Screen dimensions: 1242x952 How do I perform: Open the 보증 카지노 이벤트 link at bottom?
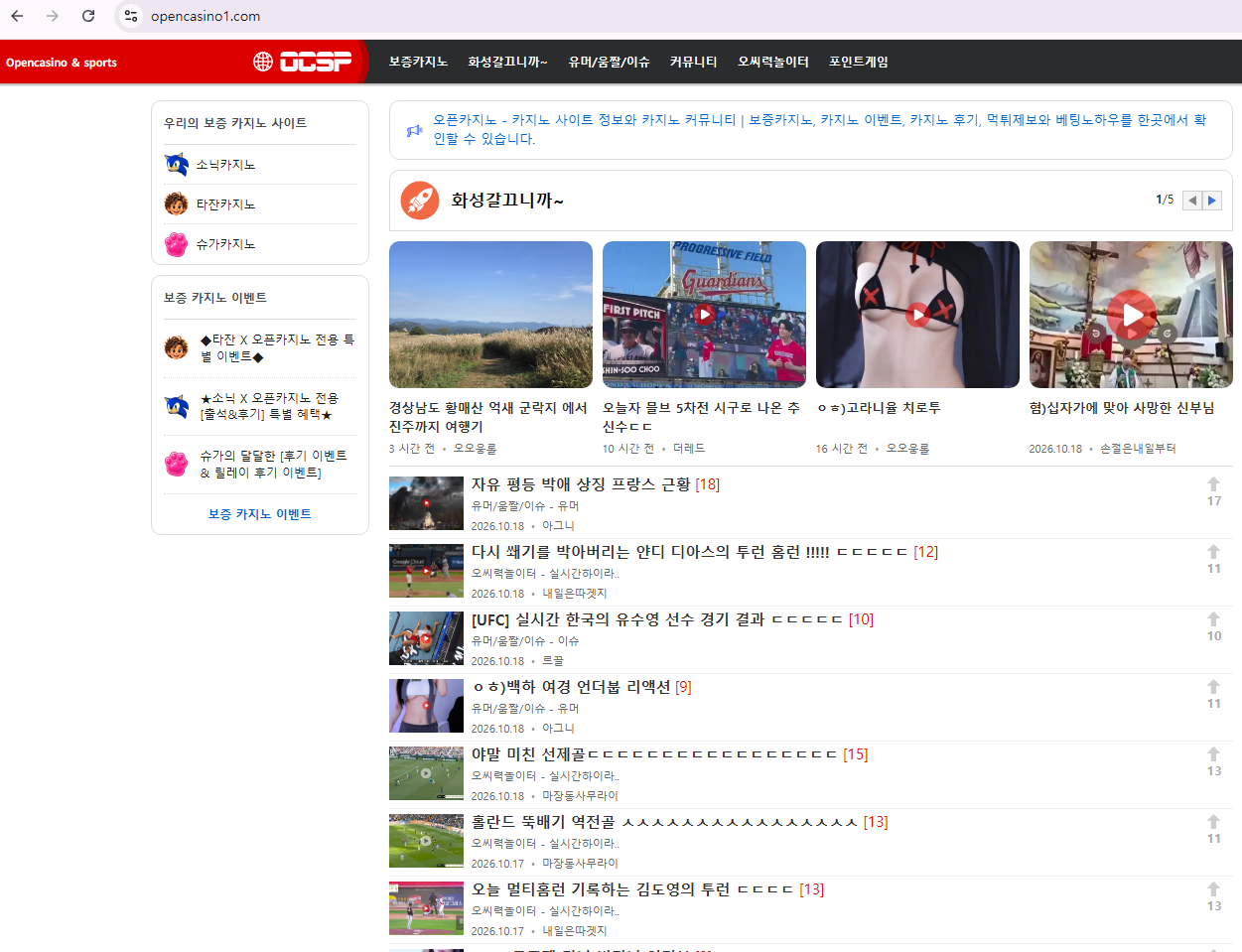point(260,514)
